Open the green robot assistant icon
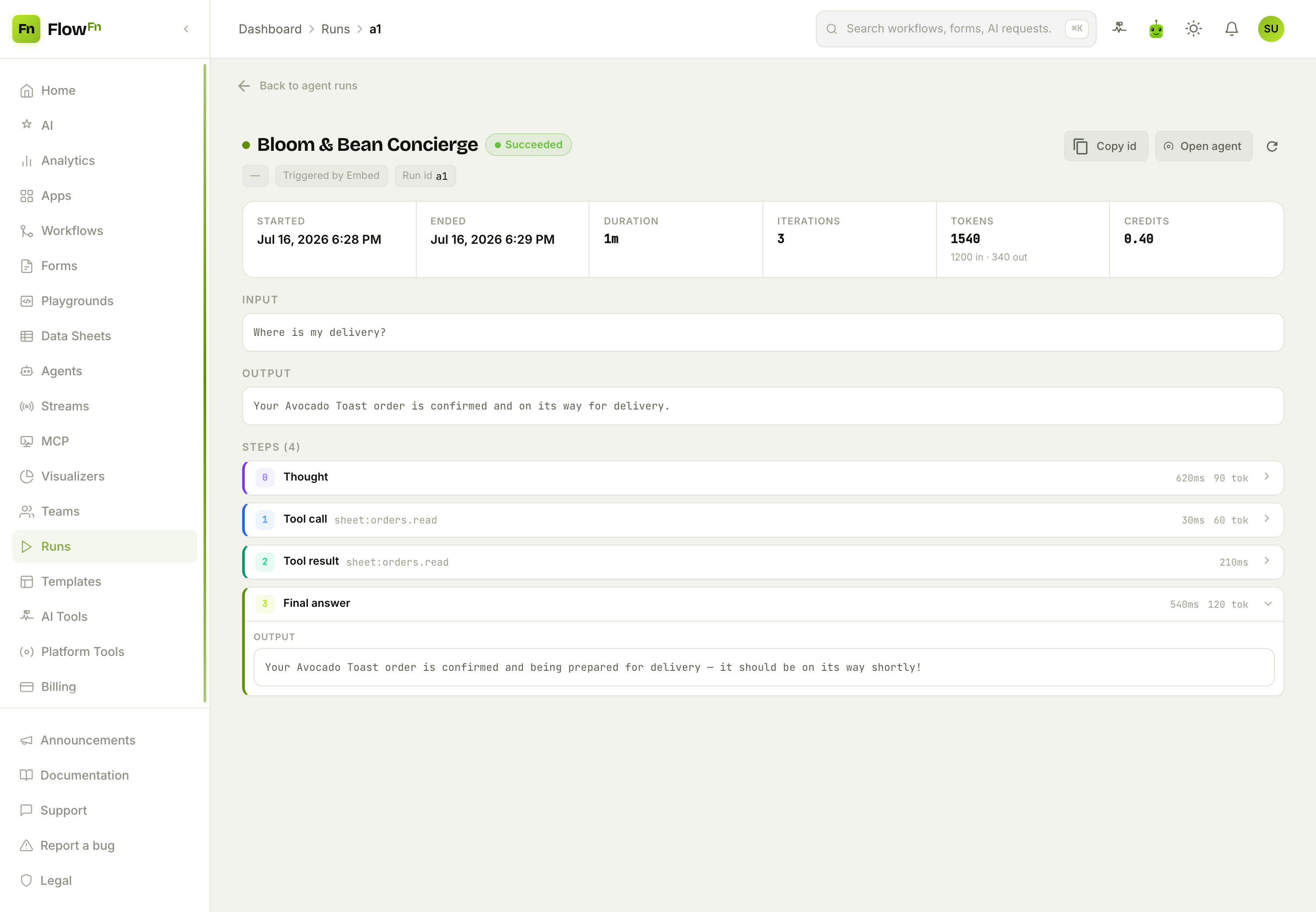Screen dimensions: 1316x912 1156,28
